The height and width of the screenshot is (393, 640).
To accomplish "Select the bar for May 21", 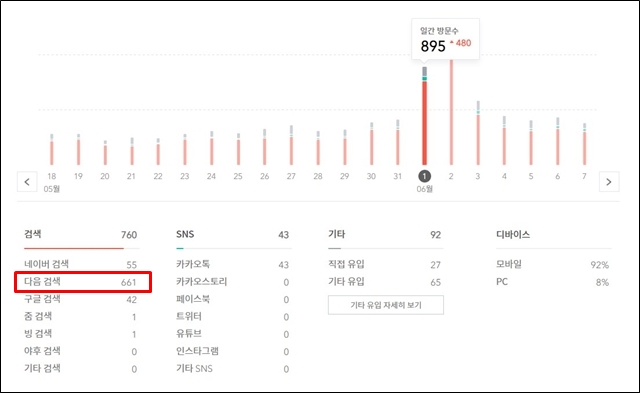I will pyautogui.click(x=132, y=151).
